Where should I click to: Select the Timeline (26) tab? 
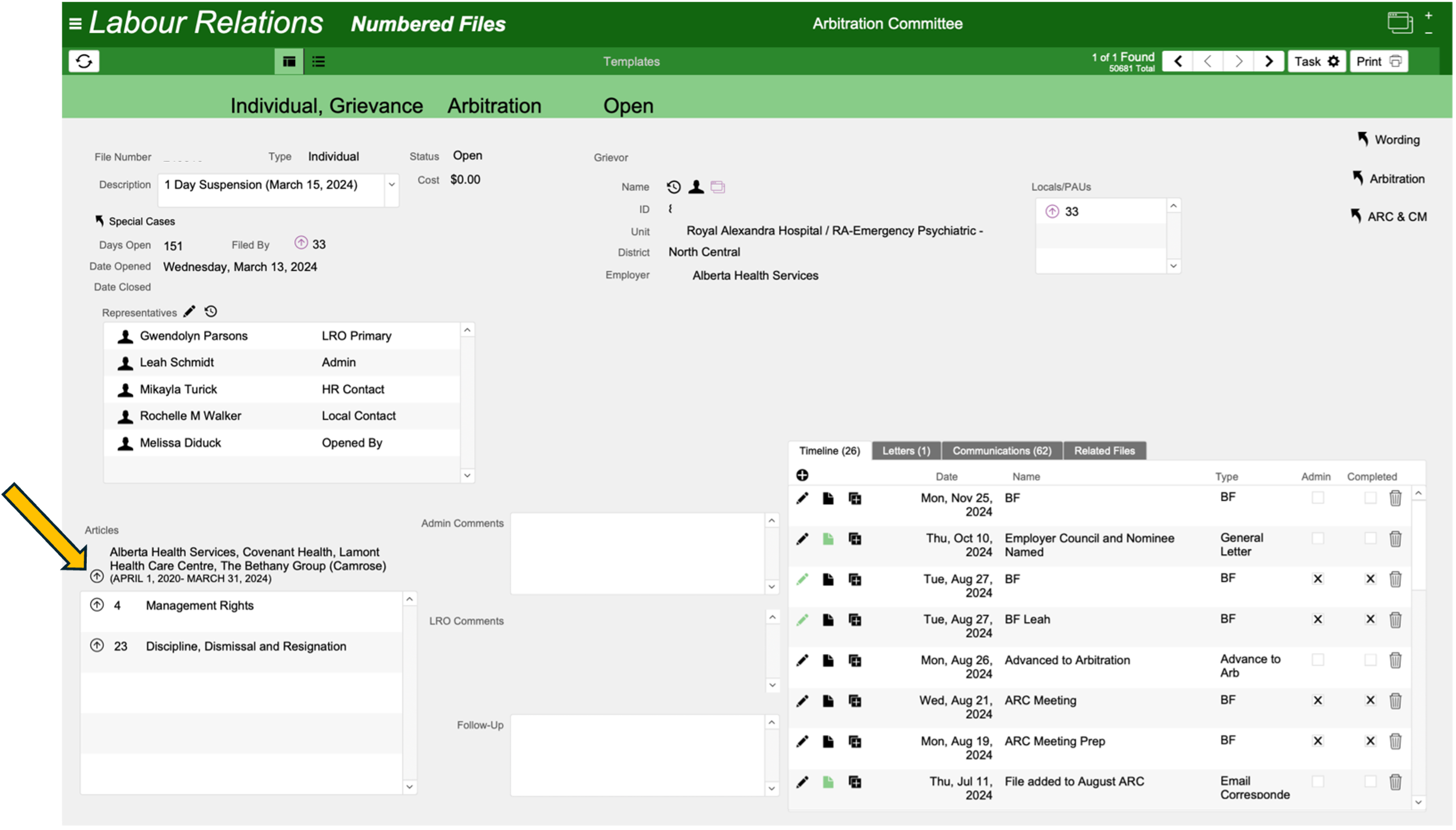click(830, 451)
